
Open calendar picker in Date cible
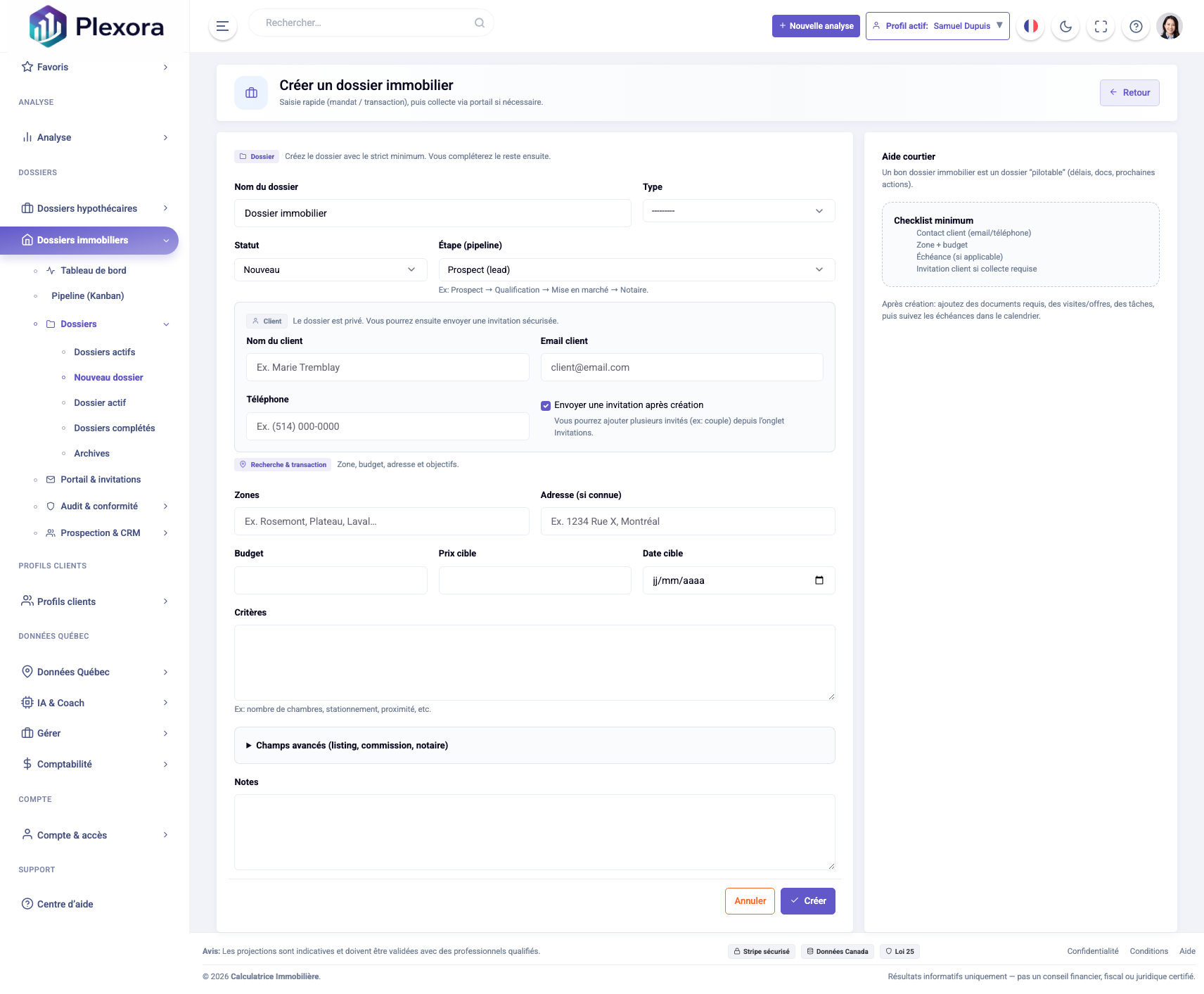tap(819, 580)
